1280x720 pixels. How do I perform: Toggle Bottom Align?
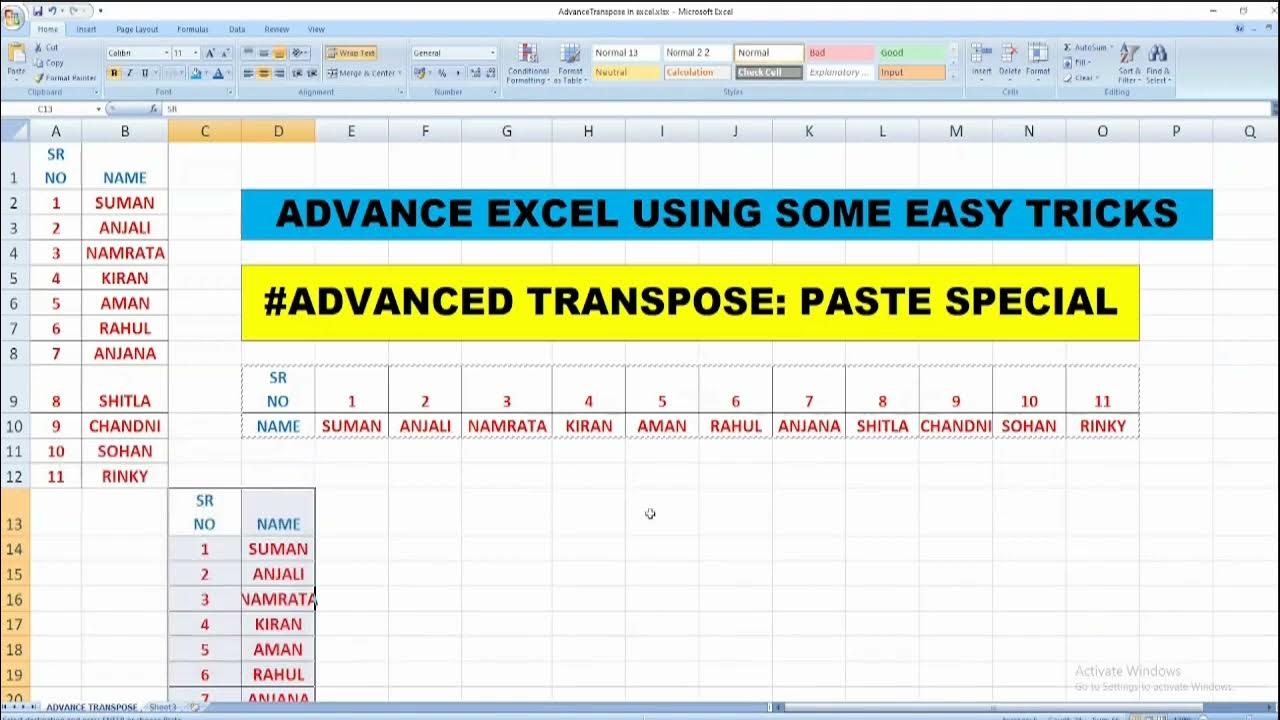tap(280, 53)
